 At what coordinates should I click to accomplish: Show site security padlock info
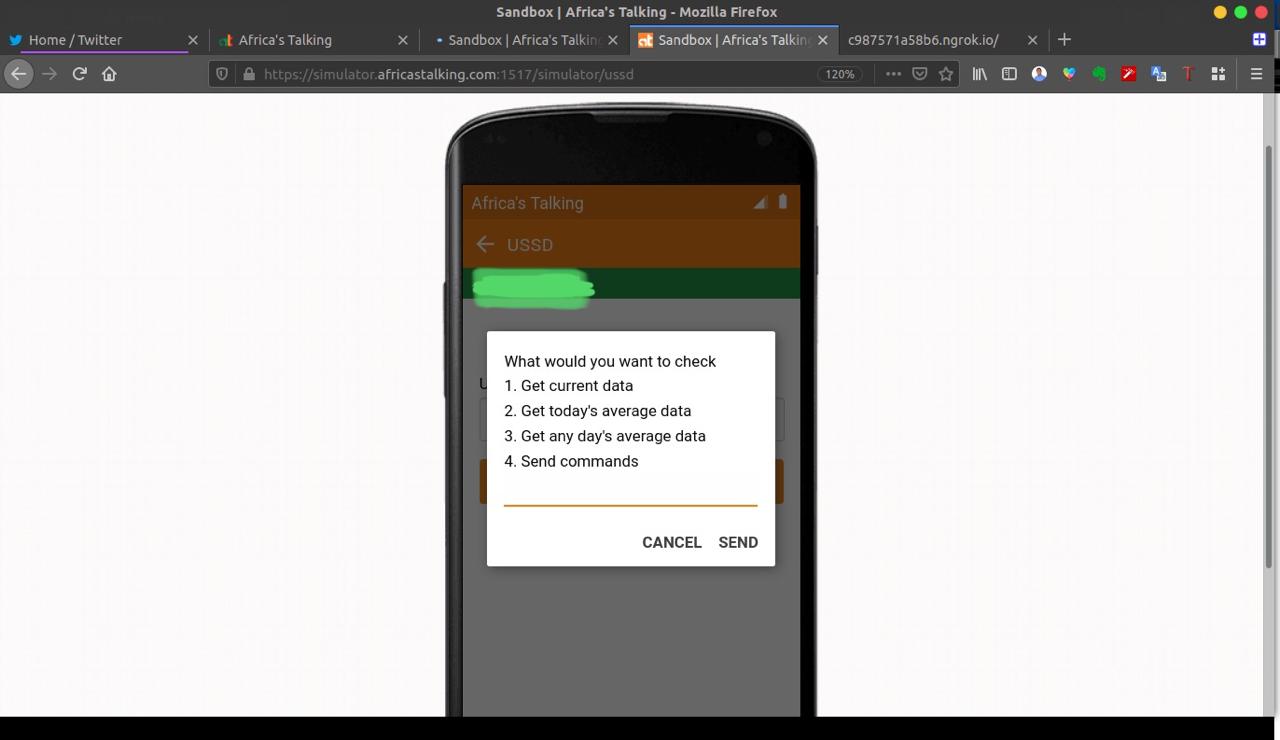click(248, 74)
